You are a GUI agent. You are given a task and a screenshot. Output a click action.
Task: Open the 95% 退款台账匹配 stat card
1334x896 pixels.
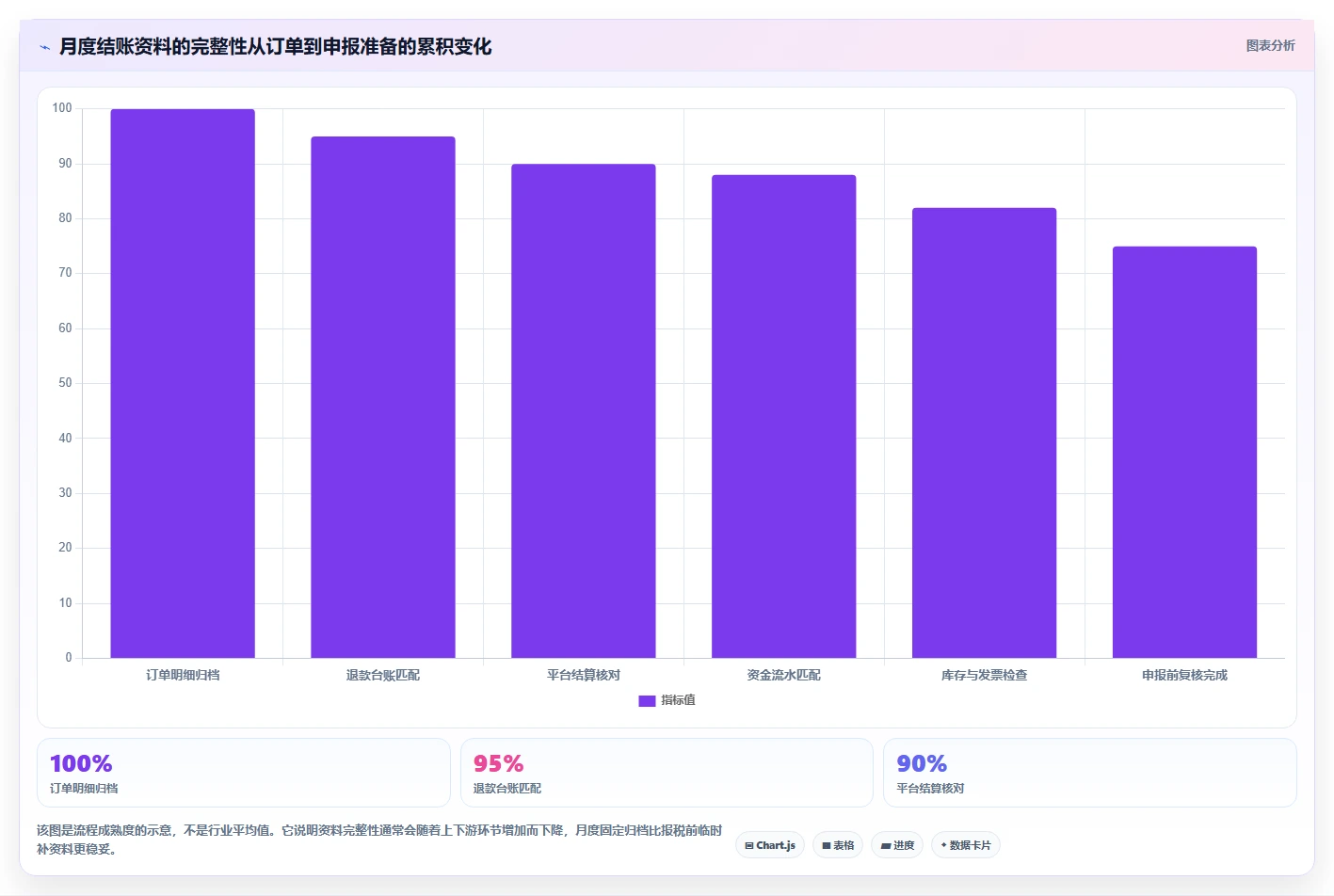coord(667,773)
